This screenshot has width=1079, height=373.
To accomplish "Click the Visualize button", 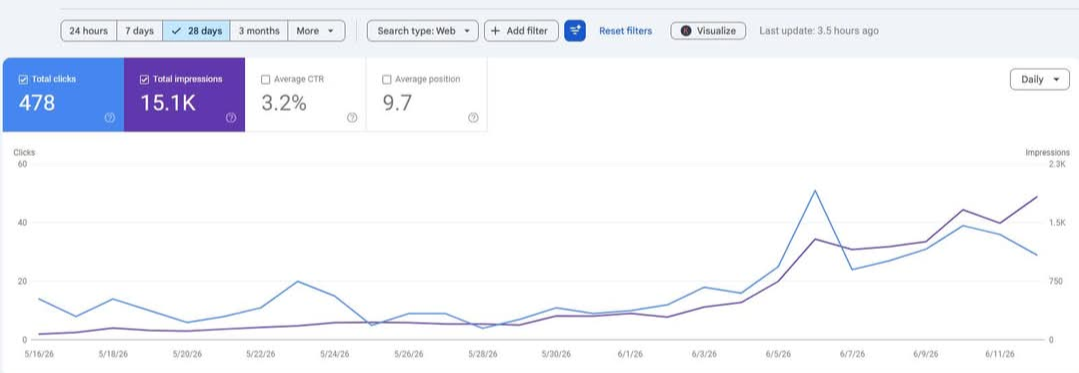I will [x=708, y=31].
